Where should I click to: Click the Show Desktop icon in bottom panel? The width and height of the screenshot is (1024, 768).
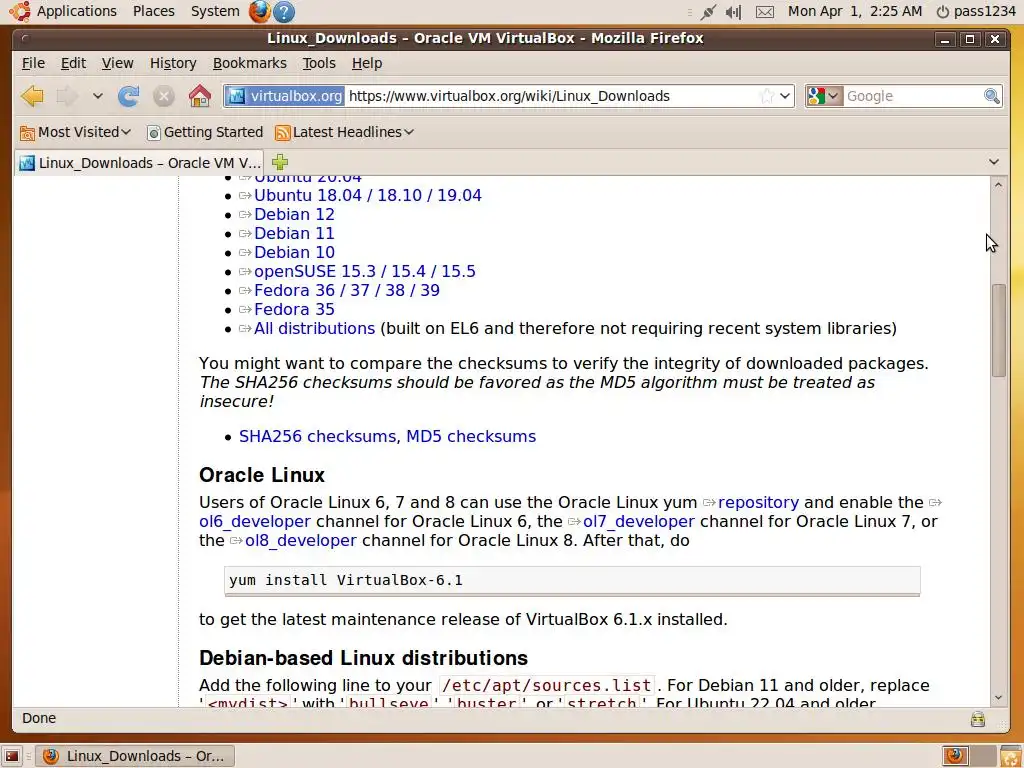click(12, 756)
